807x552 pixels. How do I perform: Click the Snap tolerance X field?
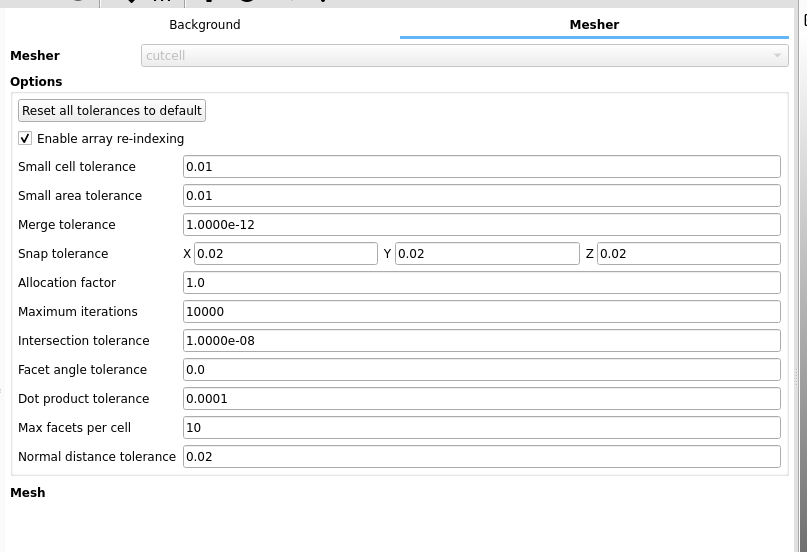(x=285, y=254)
